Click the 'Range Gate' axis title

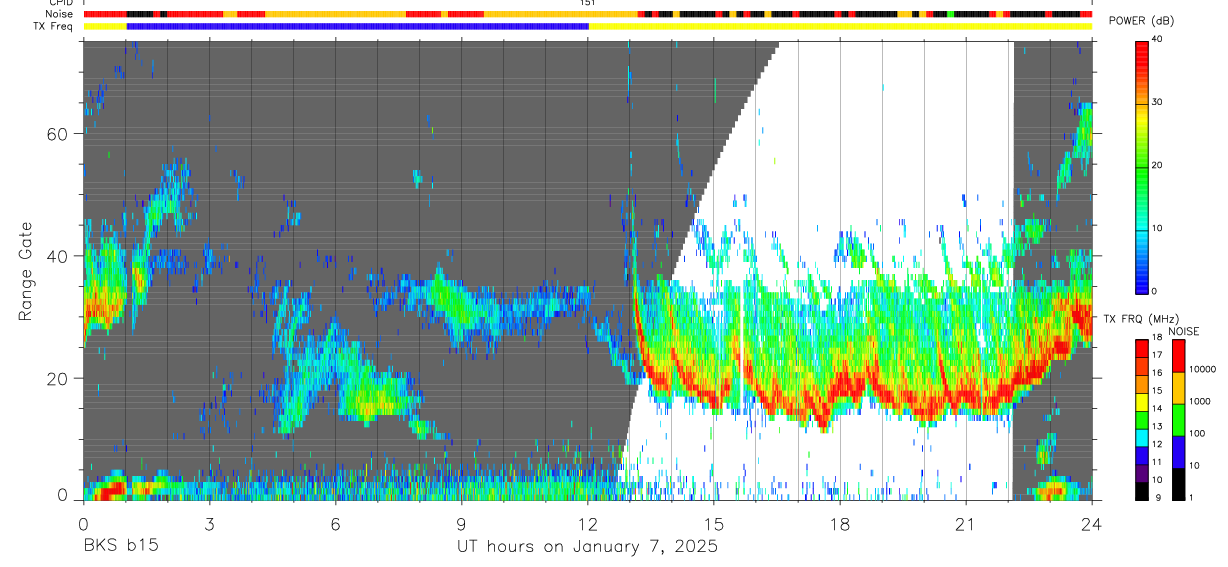point(25,271)
